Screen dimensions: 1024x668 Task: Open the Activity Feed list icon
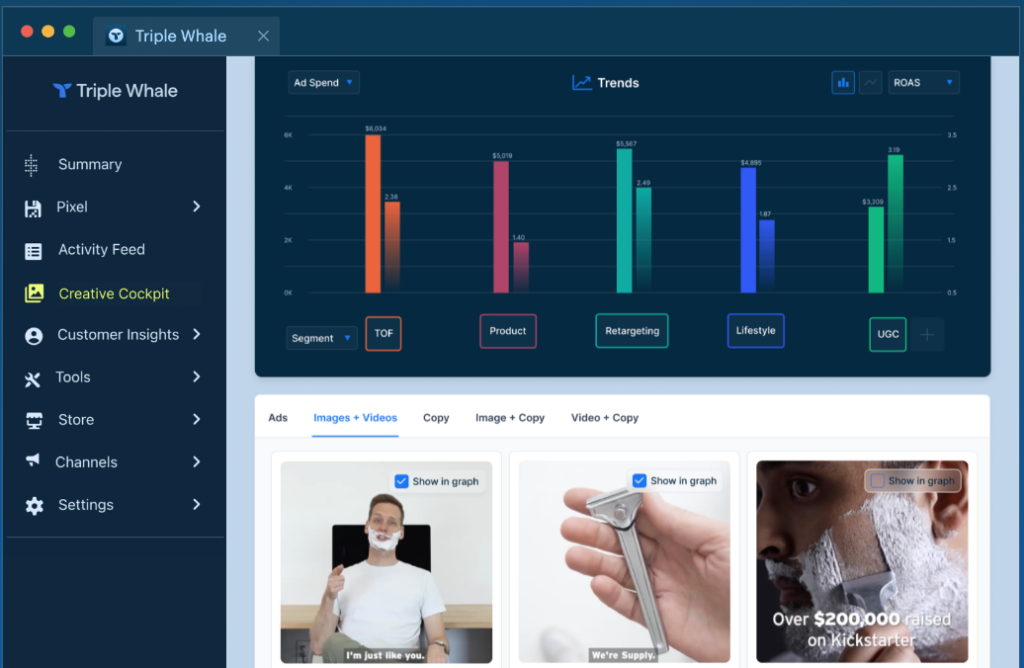click(x=33, y=251)
